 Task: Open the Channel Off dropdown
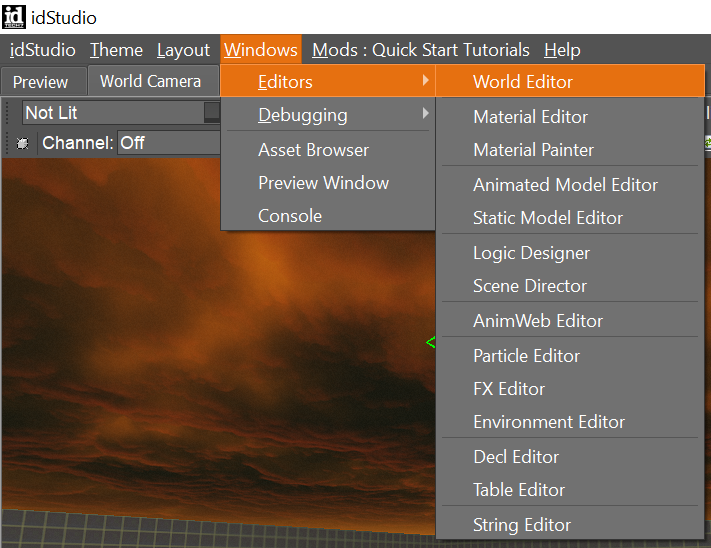point(169,143)
